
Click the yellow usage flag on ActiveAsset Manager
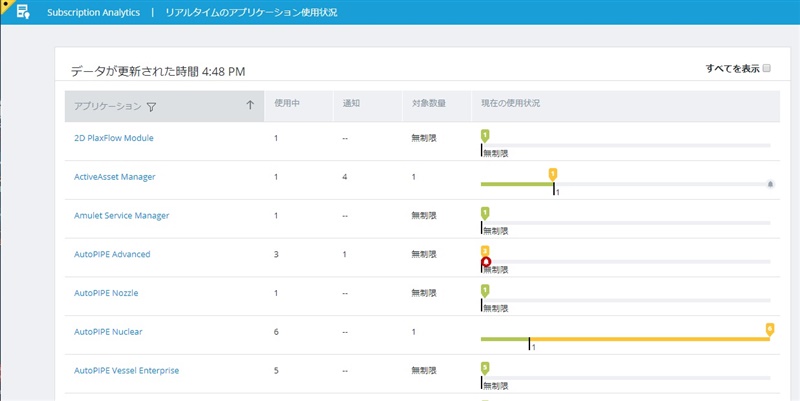click(552, 174)
